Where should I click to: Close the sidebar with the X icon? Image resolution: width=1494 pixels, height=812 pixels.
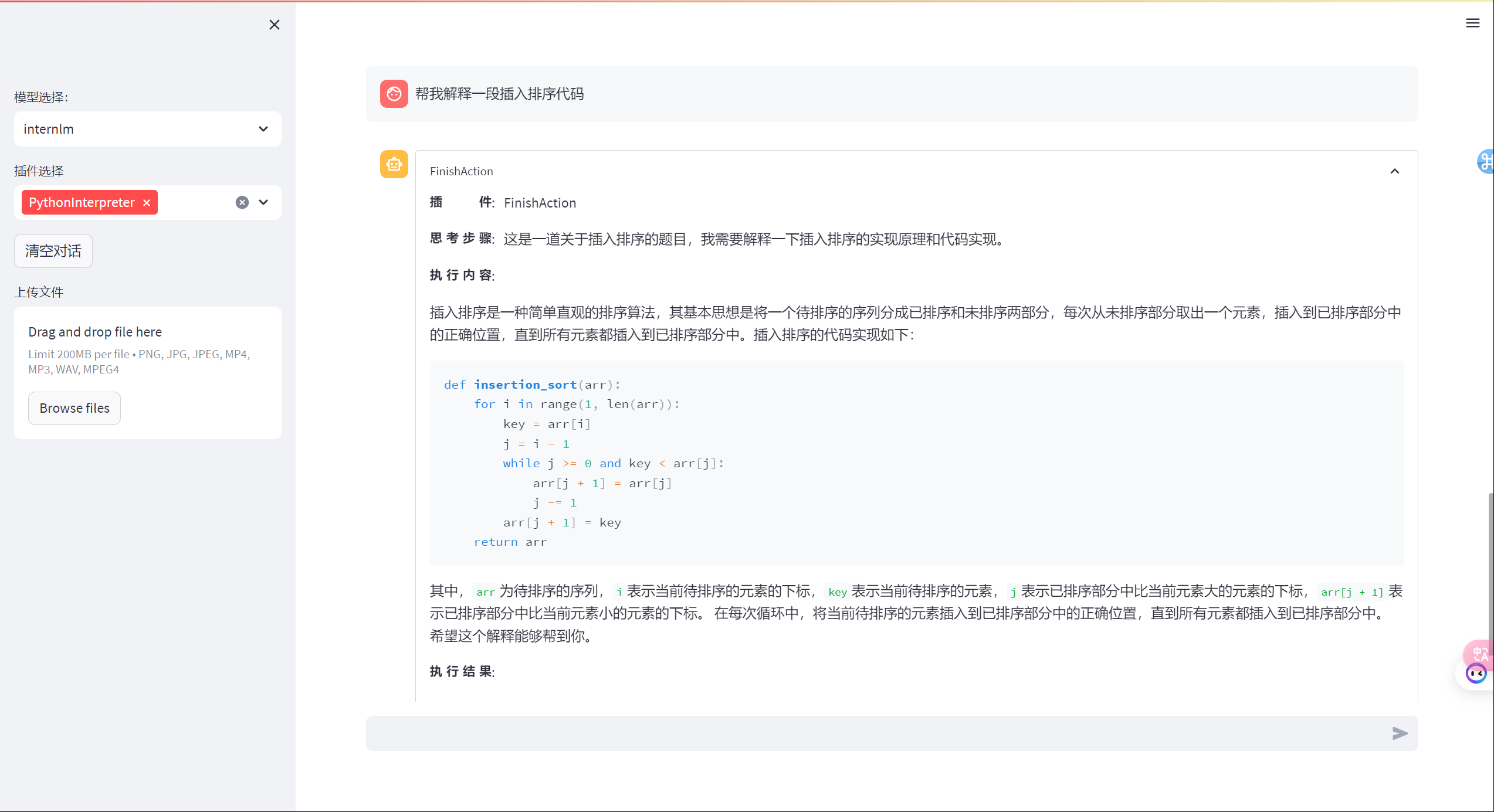click(274, 25)
